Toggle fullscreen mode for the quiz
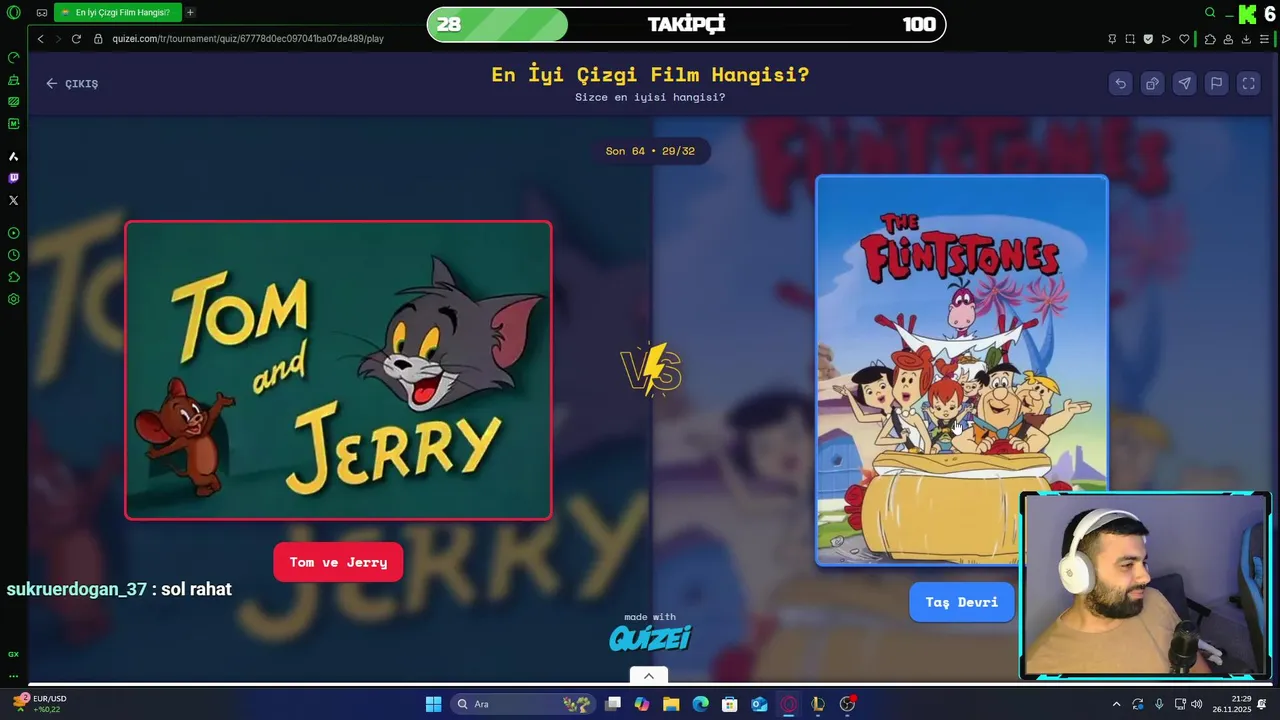Screen dimensions: 1280x720 point(1248,84)
